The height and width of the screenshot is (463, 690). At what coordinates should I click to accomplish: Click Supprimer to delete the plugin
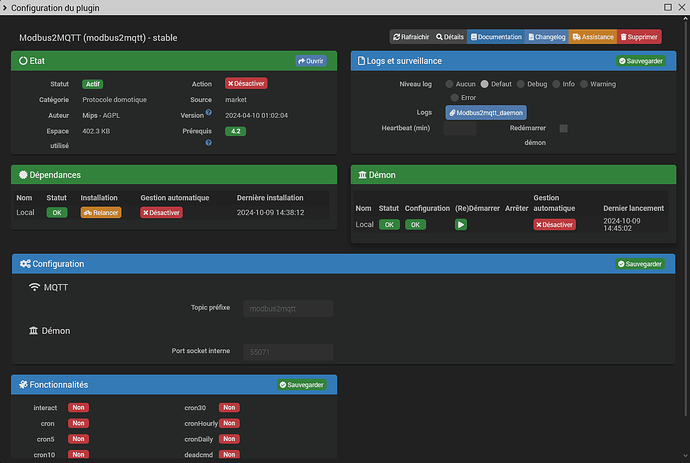[639, 37]
